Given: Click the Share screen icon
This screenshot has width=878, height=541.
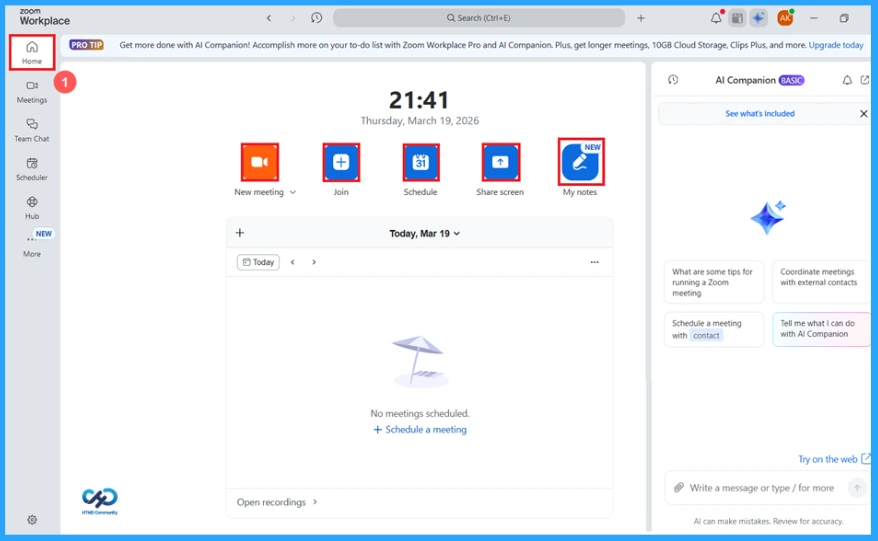Looking at the screenshot, I should click(501, 162).
